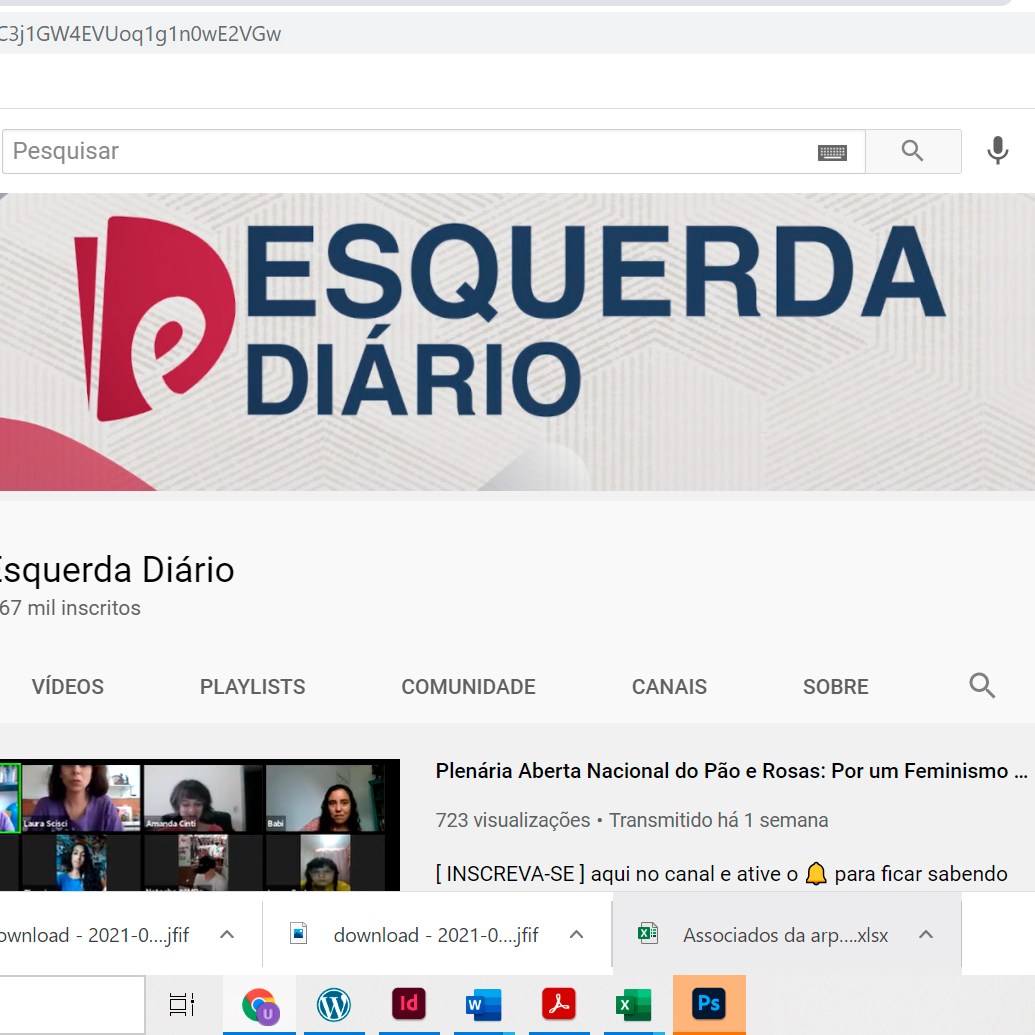Launch WordPress from the taskbar
The height and width of the screenshot is (1035, 1035).
pos(334,1004)
